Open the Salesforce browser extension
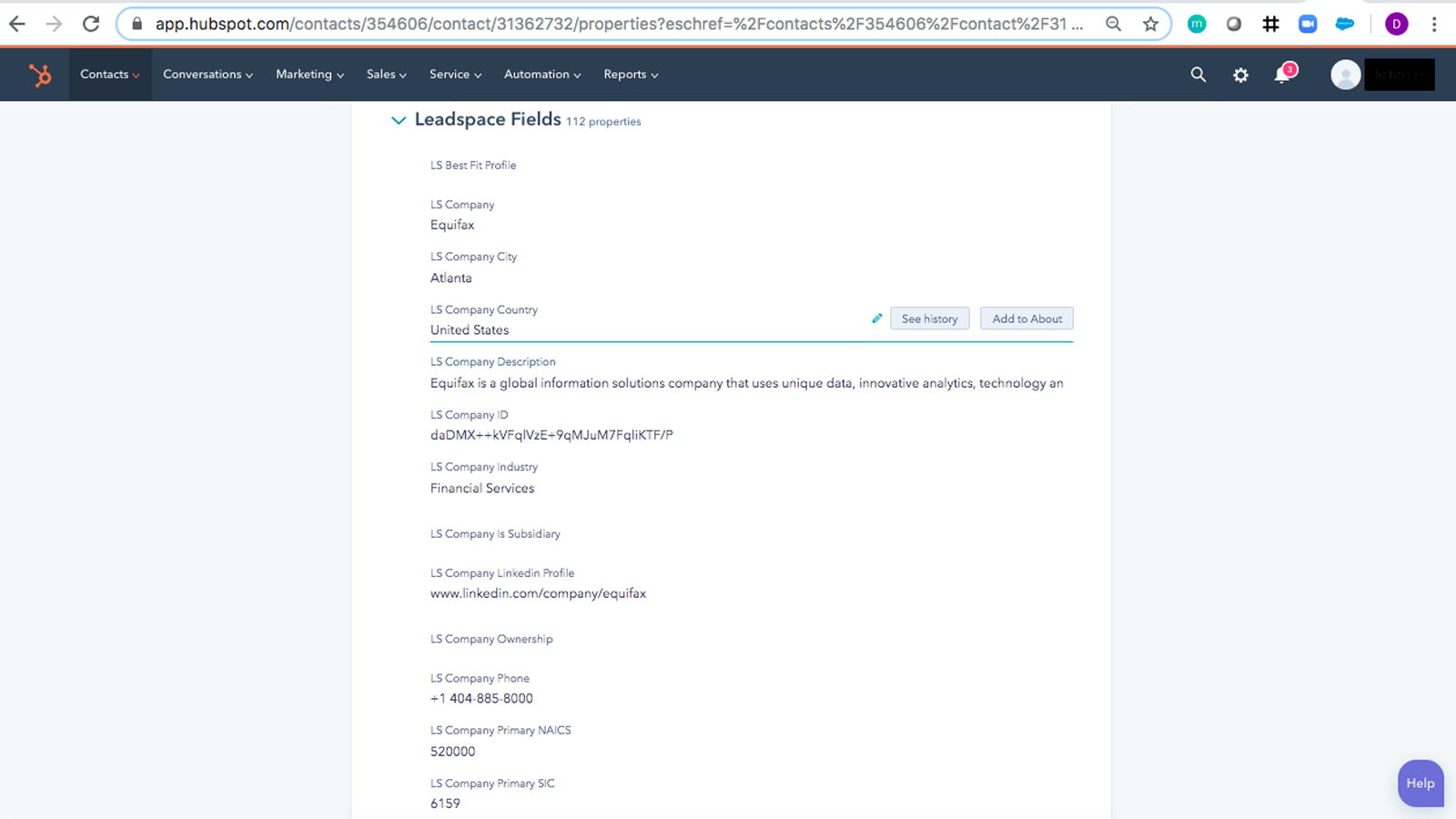The image size is (1456, 819). pyautogui.click(x=1344, y=24)
